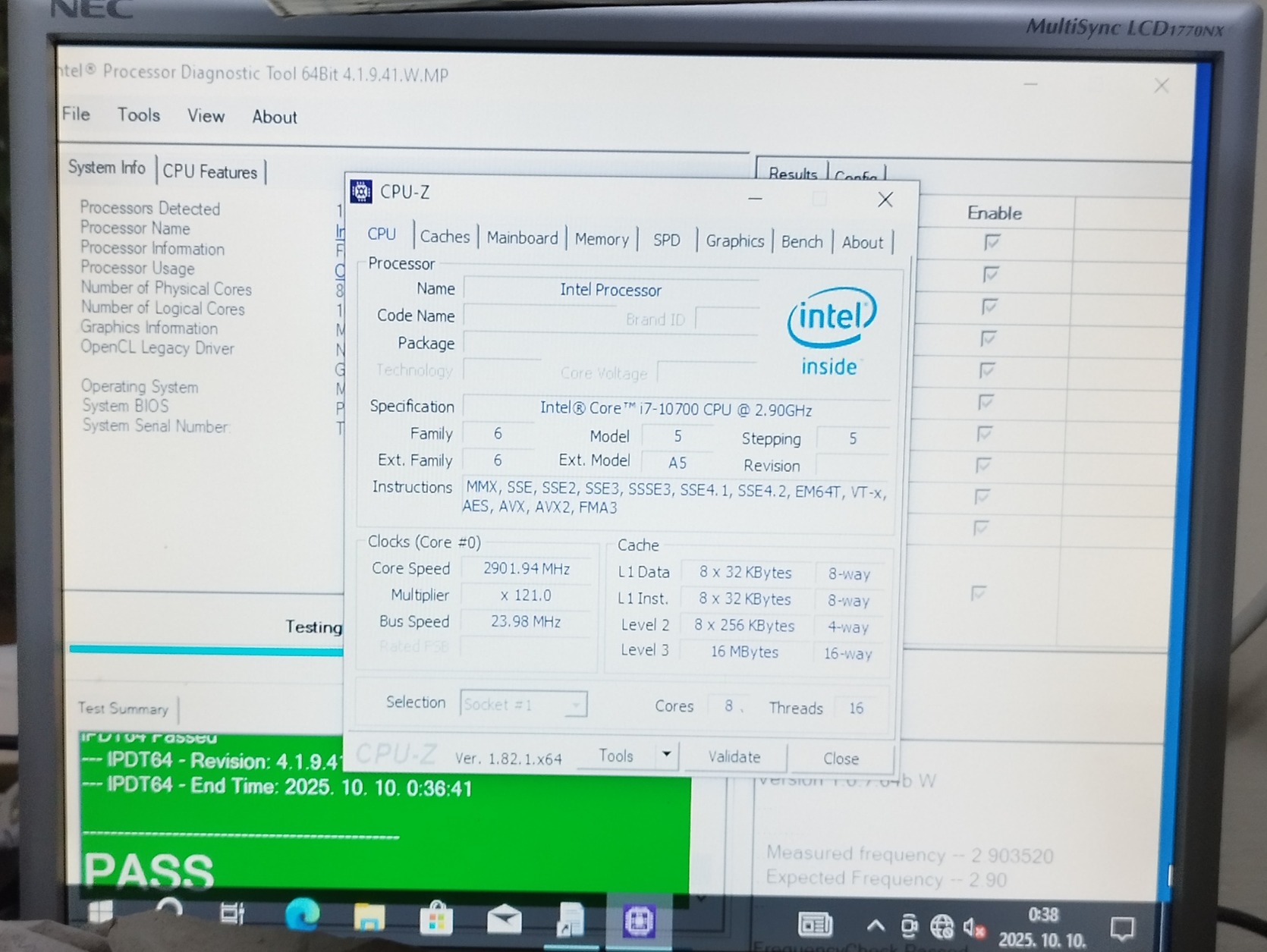The image size is (1267, 952).
Task: Open Task View on the taskbar
Action: (232, 913)
